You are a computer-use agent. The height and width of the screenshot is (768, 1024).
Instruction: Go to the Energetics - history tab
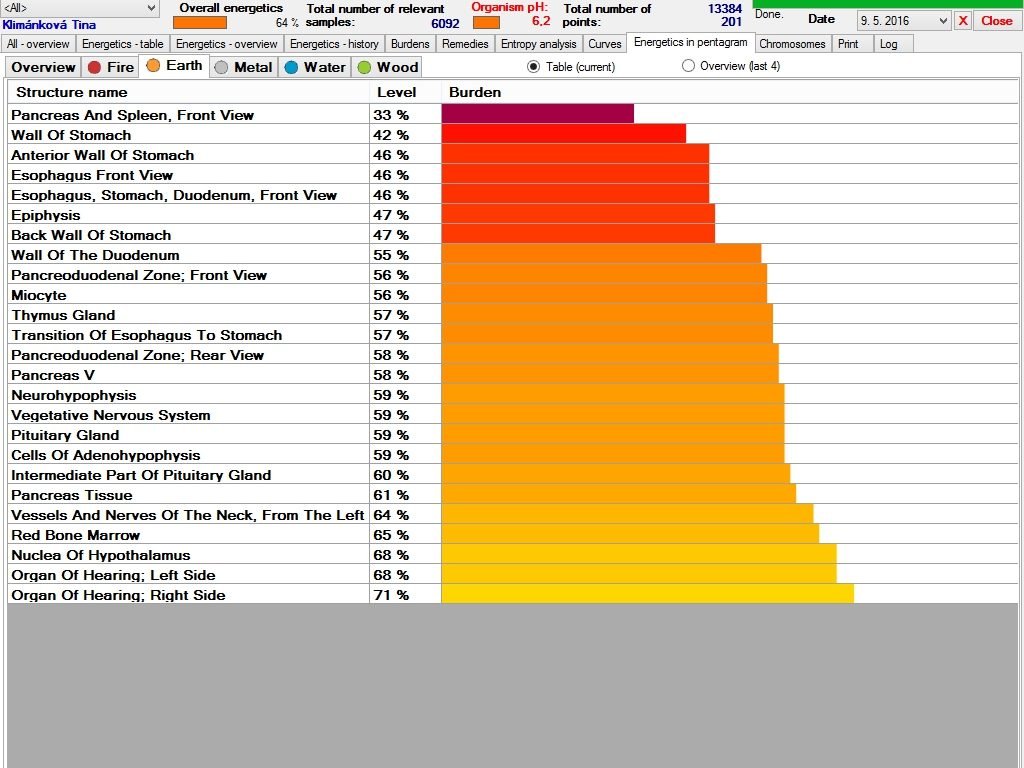(x=334, y=44)
